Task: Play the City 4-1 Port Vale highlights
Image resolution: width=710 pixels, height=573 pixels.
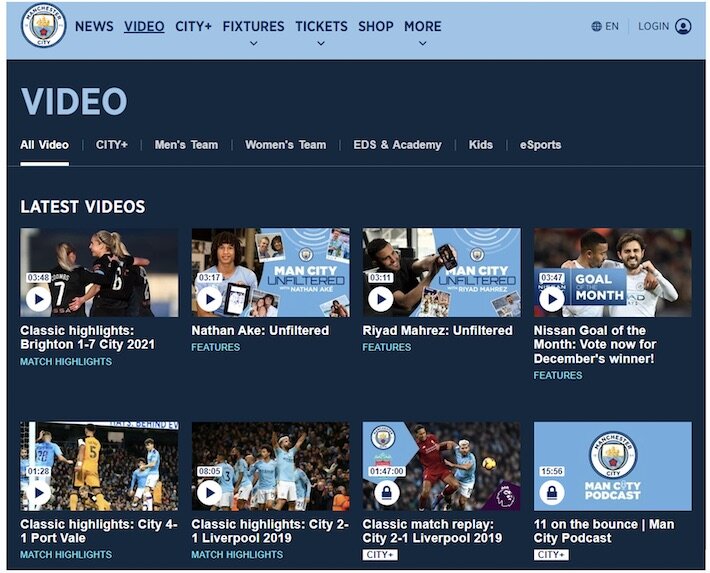Action: [38, 493]
